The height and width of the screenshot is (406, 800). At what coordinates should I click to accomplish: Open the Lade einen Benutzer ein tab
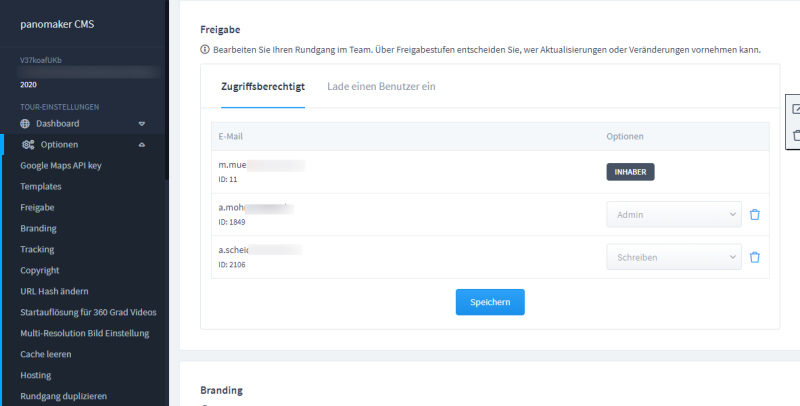click(x=381, y=87)
